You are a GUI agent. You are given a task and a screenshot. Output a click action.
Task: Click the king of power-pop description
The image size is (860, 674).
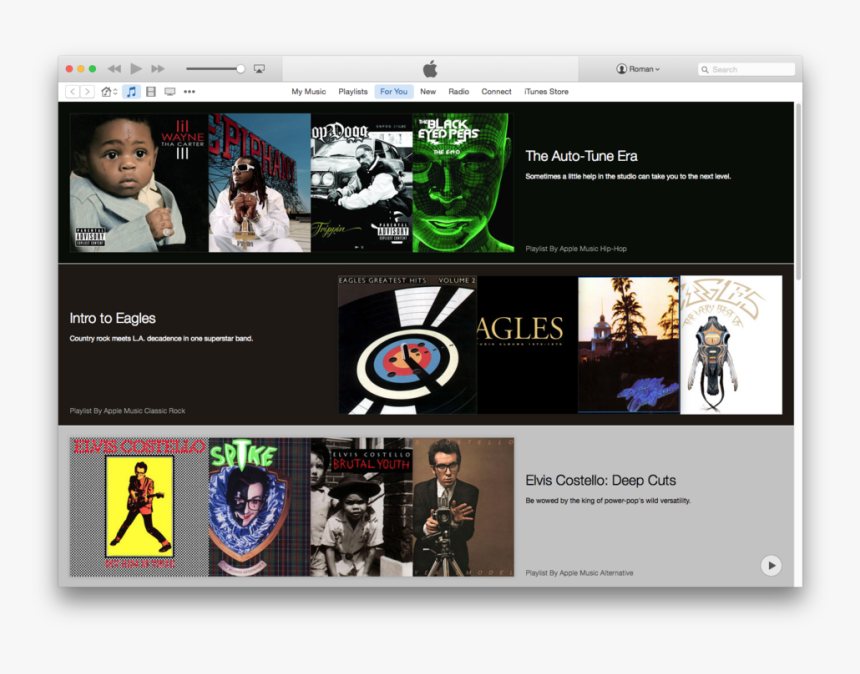tap(608, 501)
